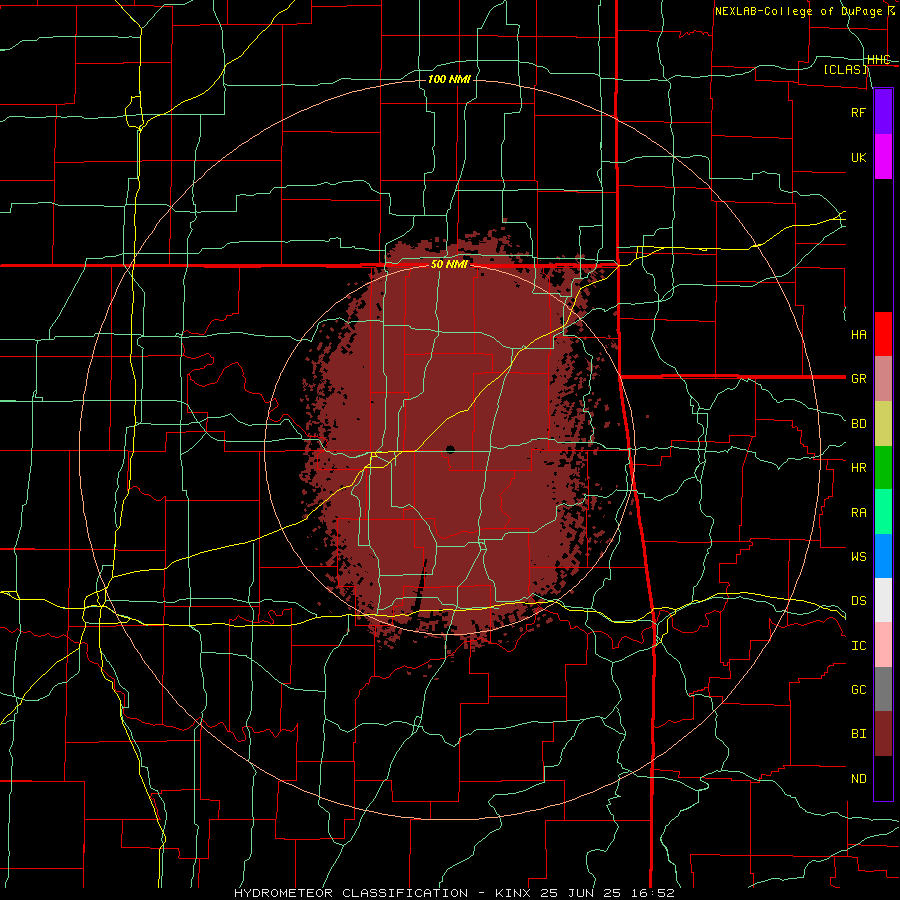Click the NEXLAB-College of DuPage title text

[x=798, y=11]
